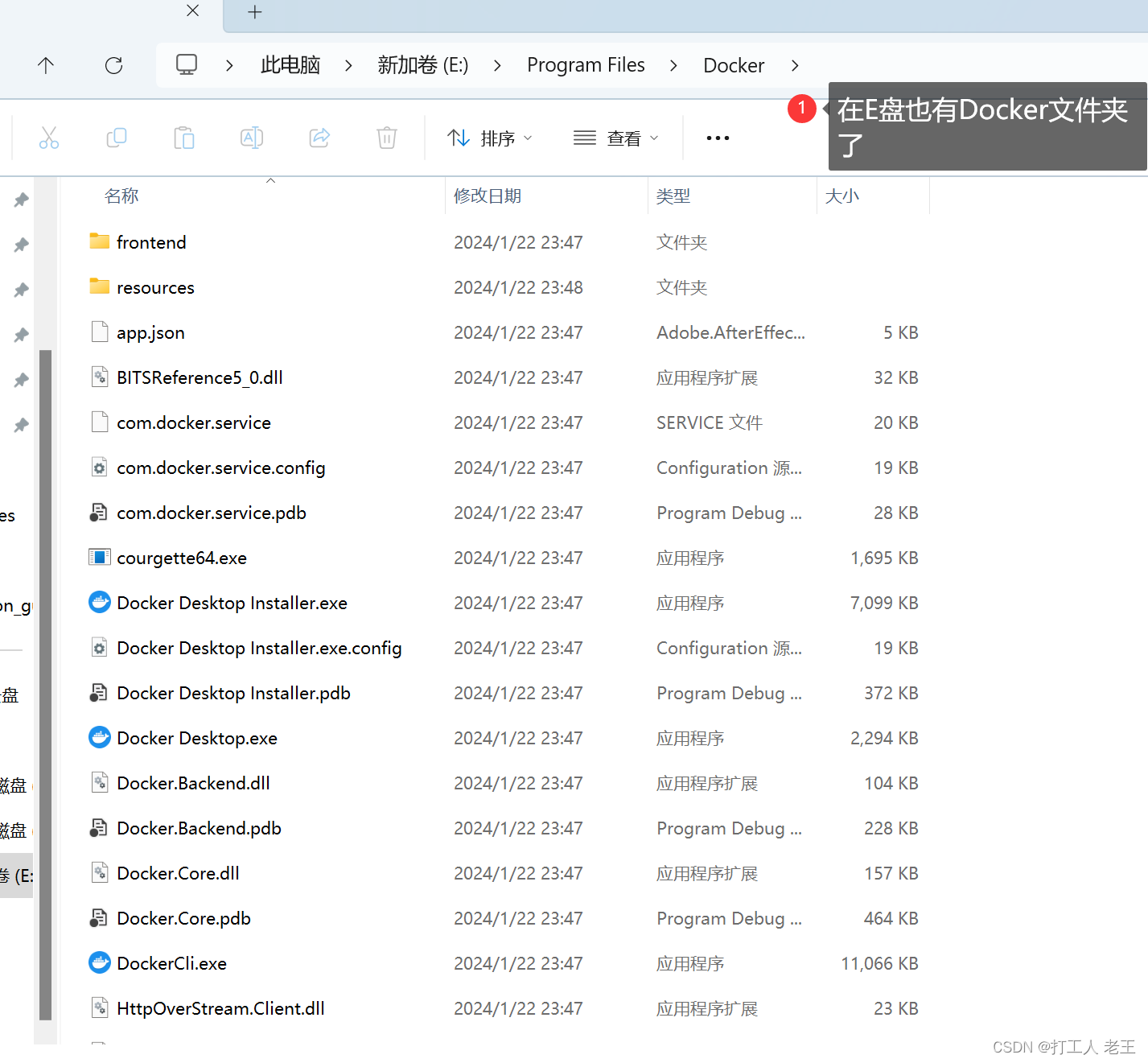Go to Program Files breadcrumb
Viewport: 1148px width, 1063px height.
pyautogui.click(x=586, y=65)
